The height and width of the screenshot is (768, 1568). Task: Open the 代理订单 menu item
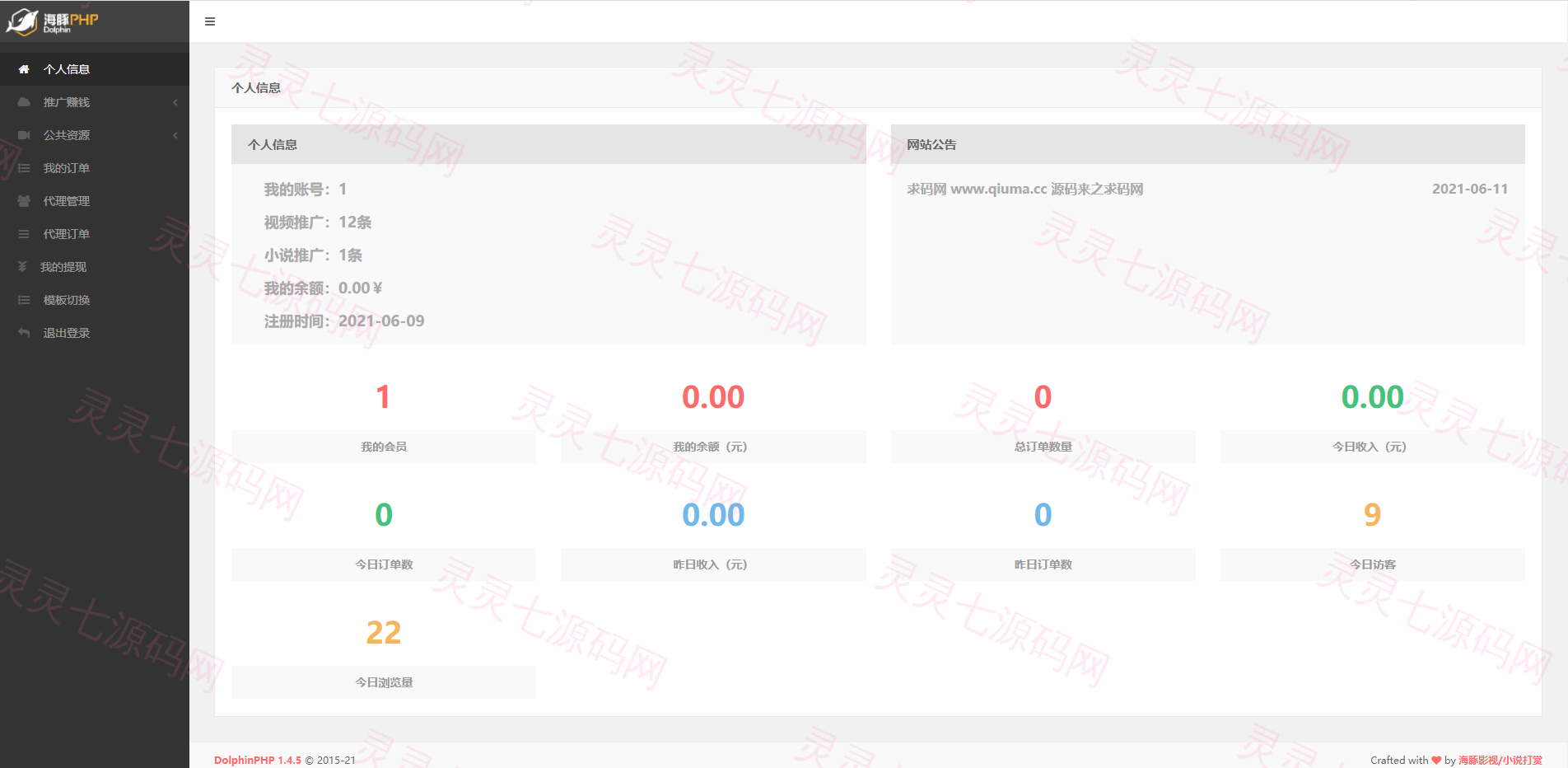(x=95, y=234)
